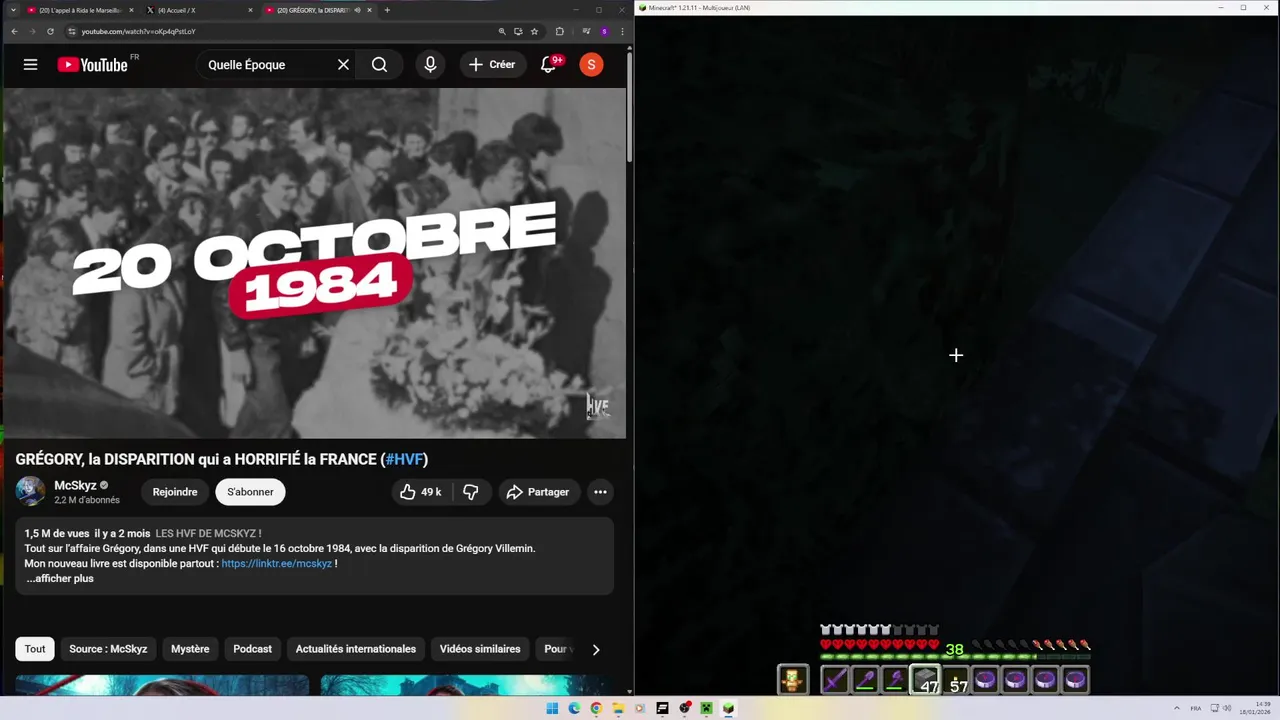Select the Vidéos similaires chip
This screenshot has width=1280, height=720.
point(480,649)
